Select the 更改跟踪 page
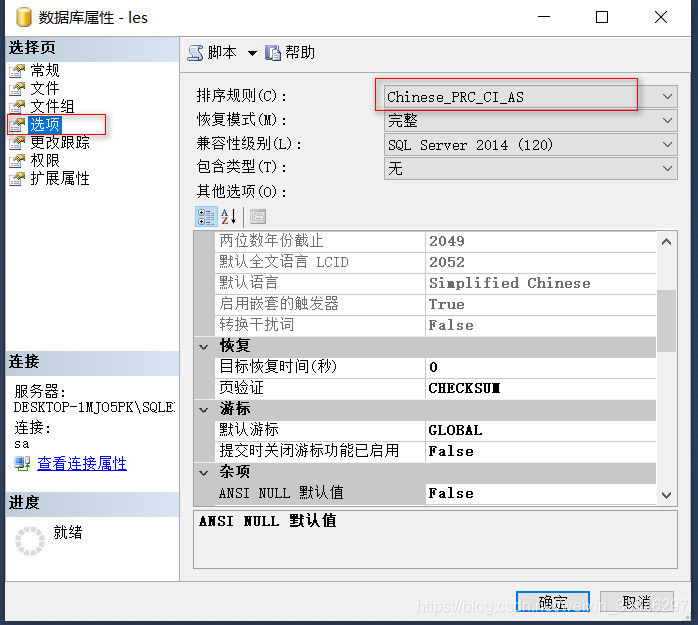This screenshot has width=698, height=625. 60,142
